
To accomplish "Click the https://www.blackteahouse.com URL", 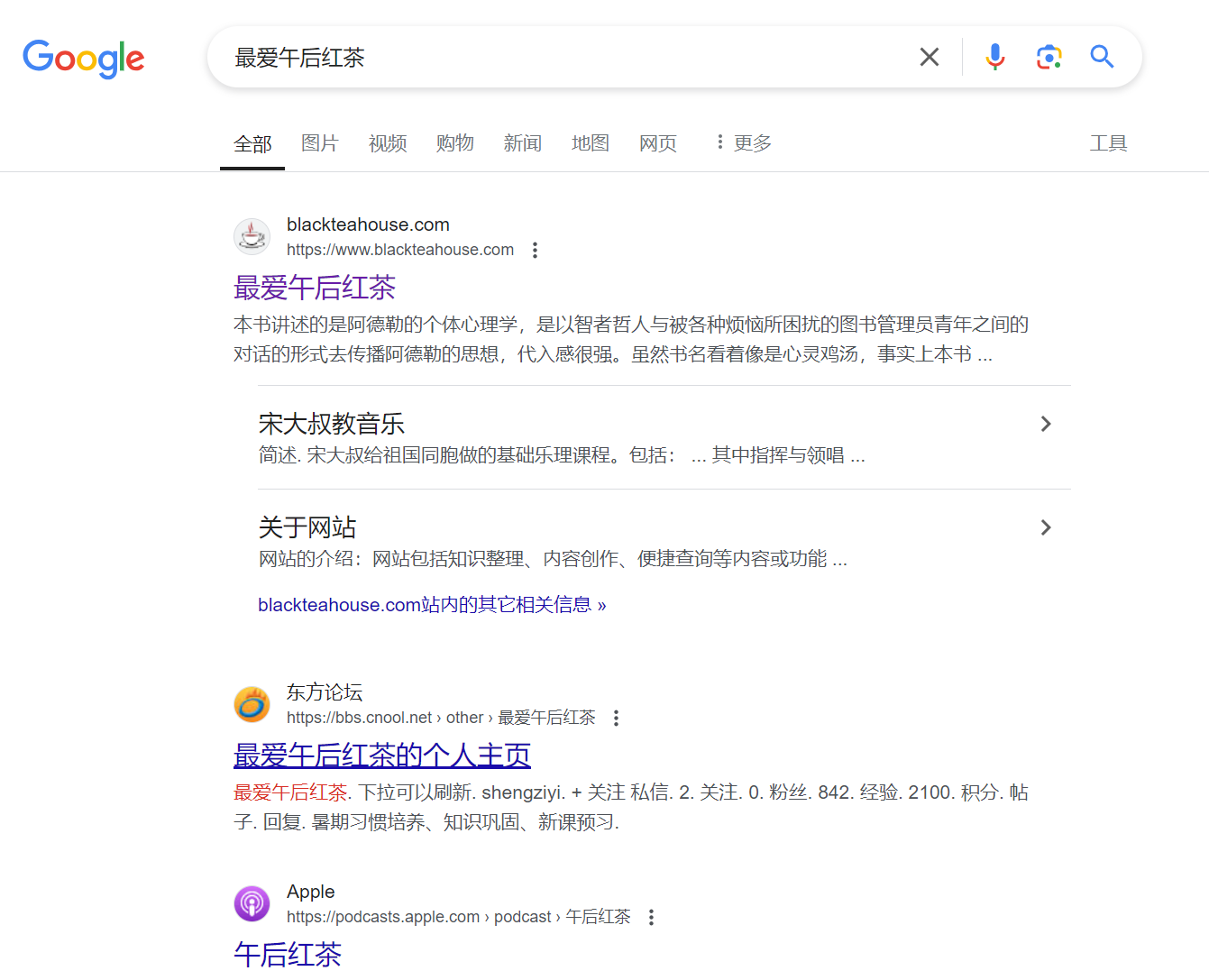I will [x=400, y=250].
